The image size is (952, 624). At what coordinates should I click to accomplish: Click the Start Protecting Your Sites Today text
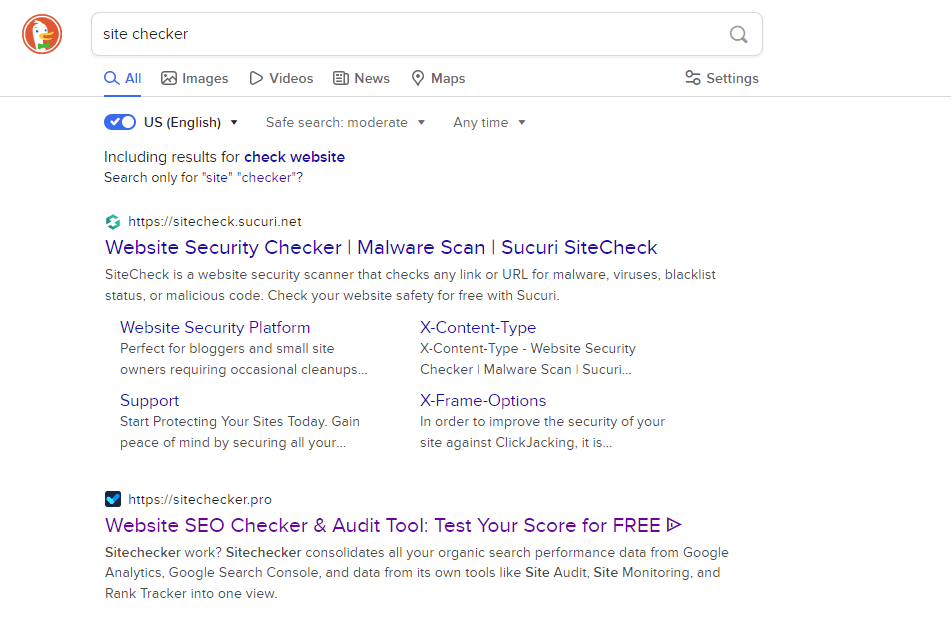click(240, 432)
